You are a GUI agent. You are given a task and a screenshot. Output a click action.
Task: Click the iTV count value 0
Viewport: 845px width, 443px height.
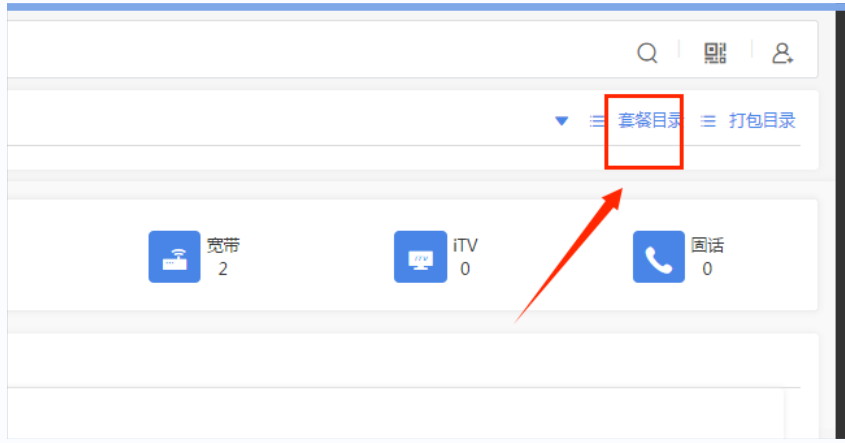tap(465, 268)
